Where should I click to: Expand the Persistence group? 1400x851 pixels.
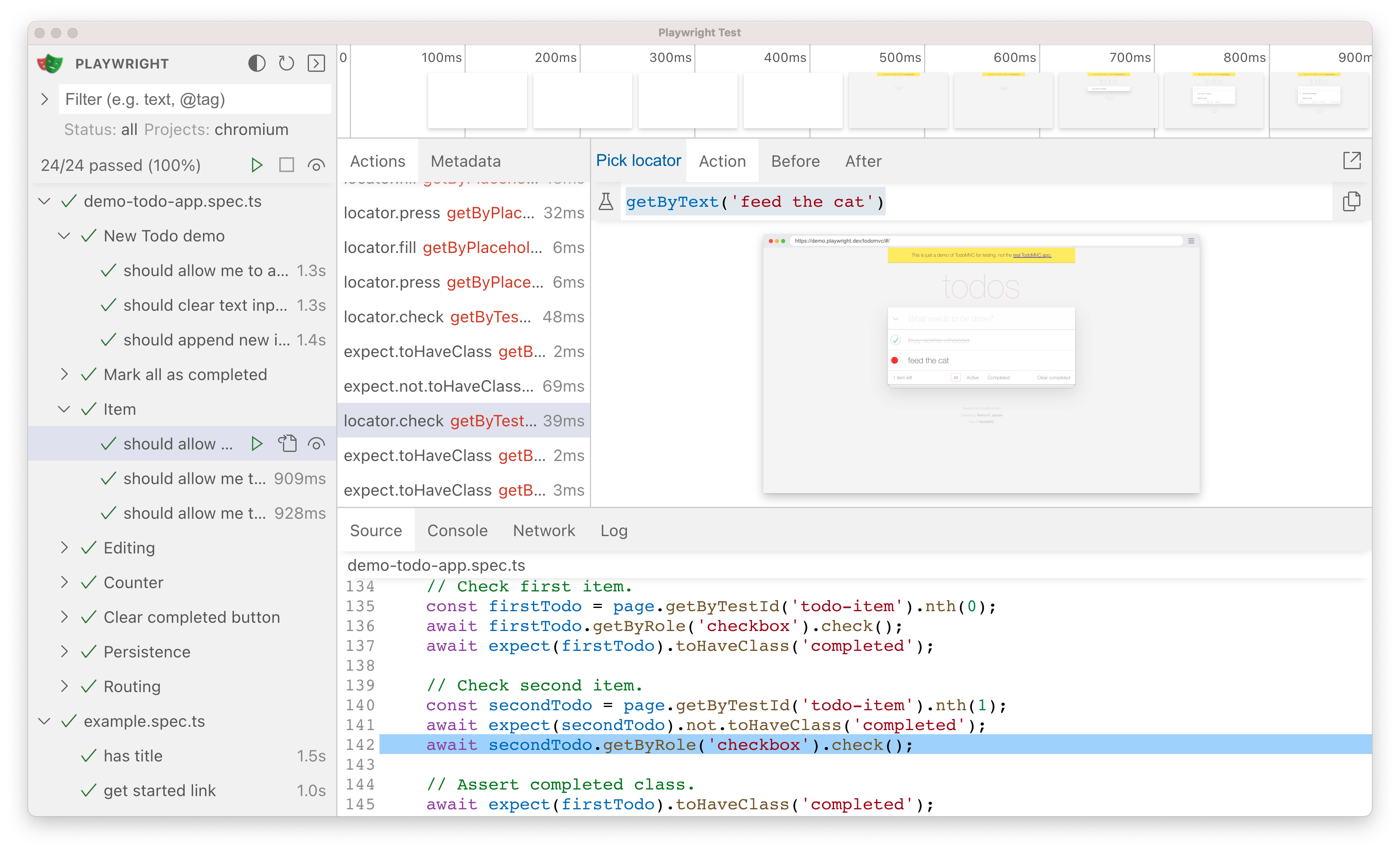[x=64, y=652]
